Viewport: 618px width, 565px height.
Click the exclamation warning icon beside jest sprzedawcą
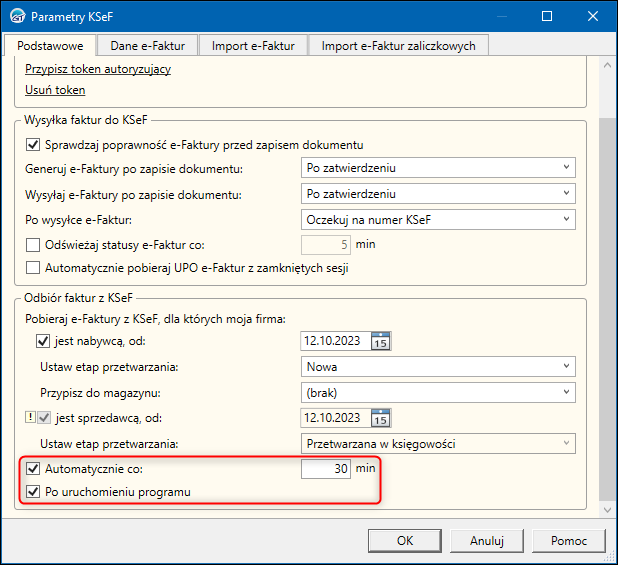(30, 418)
